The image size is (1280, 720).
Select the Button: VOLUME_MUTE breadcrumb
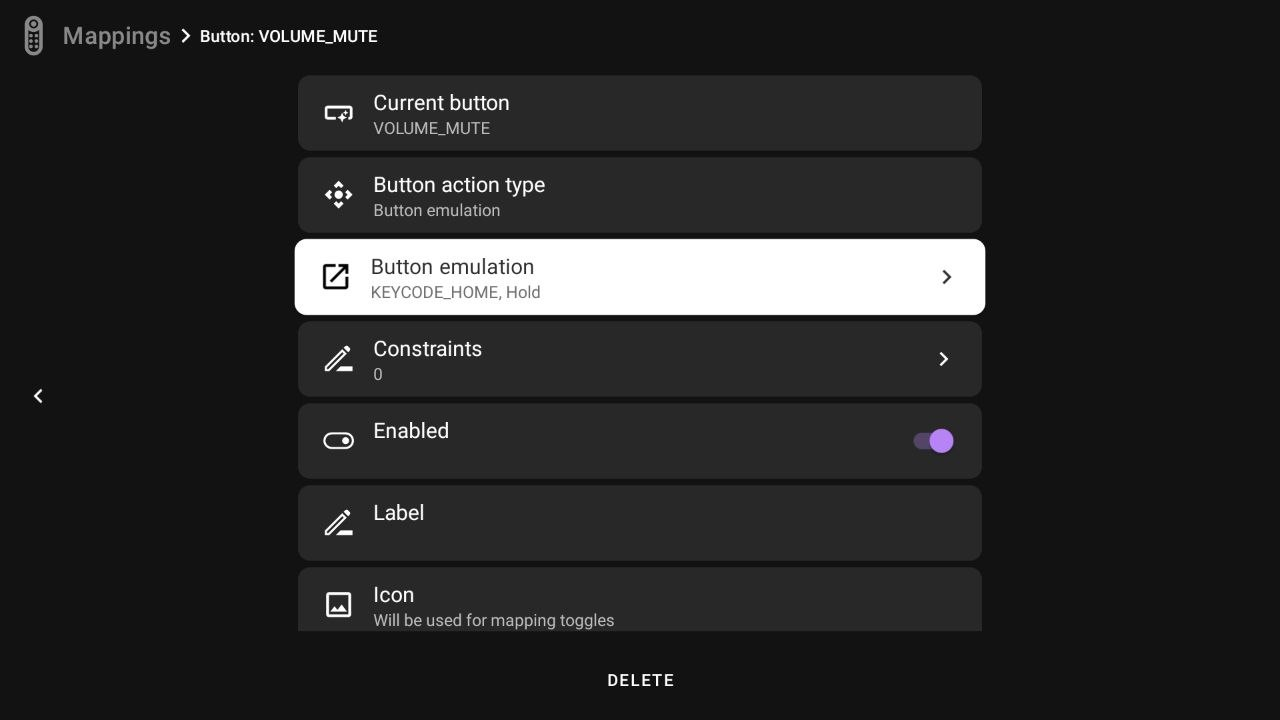[288, 37]
